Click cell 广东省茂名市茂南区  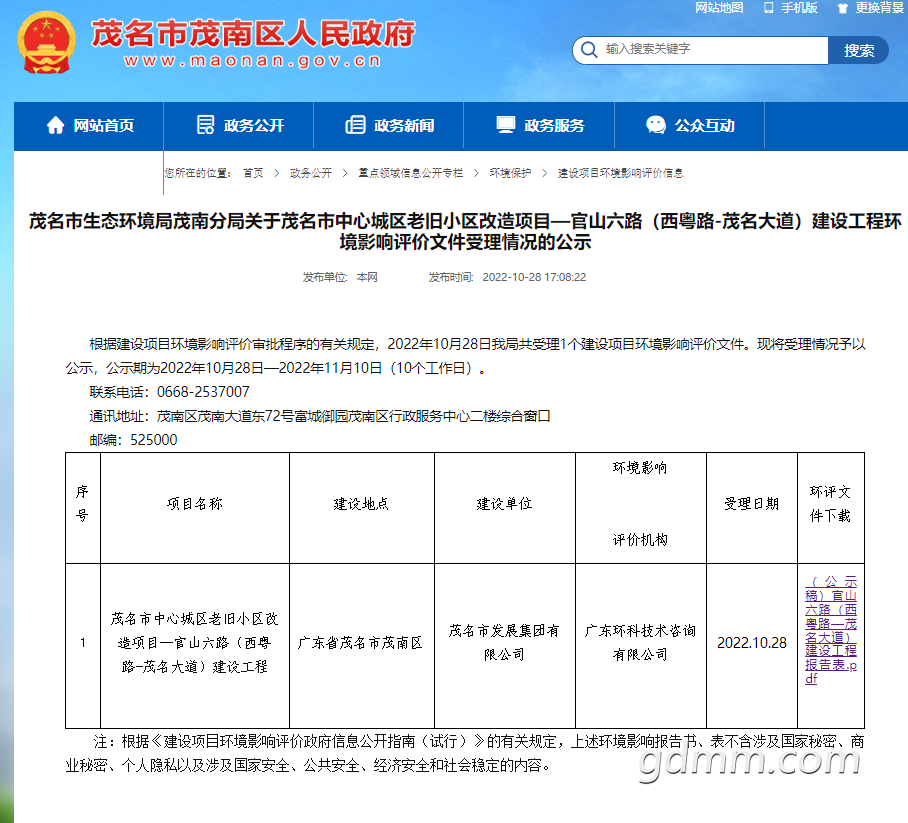[360, 643]
